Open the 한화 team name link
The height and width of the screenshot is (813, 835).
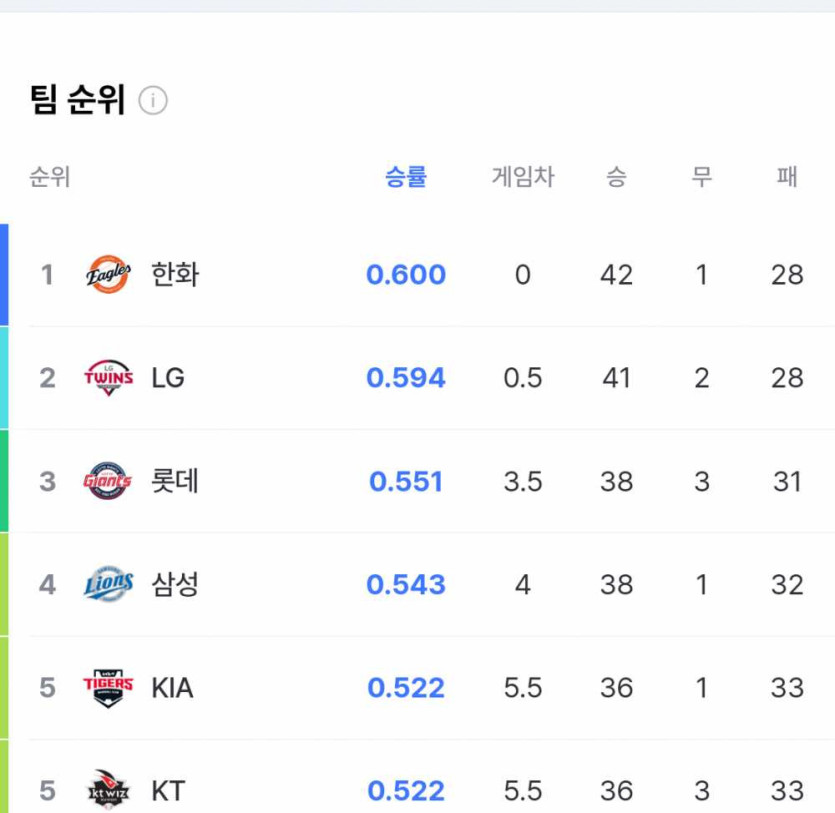pyautogui.click(x=175, y=274)
